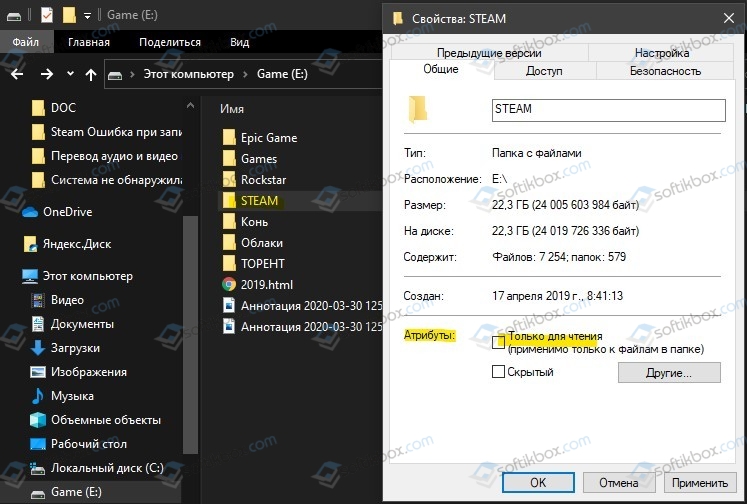Open recent locations dropdown arrow
This screenshot has width=747, height=504.
(71, 74)
